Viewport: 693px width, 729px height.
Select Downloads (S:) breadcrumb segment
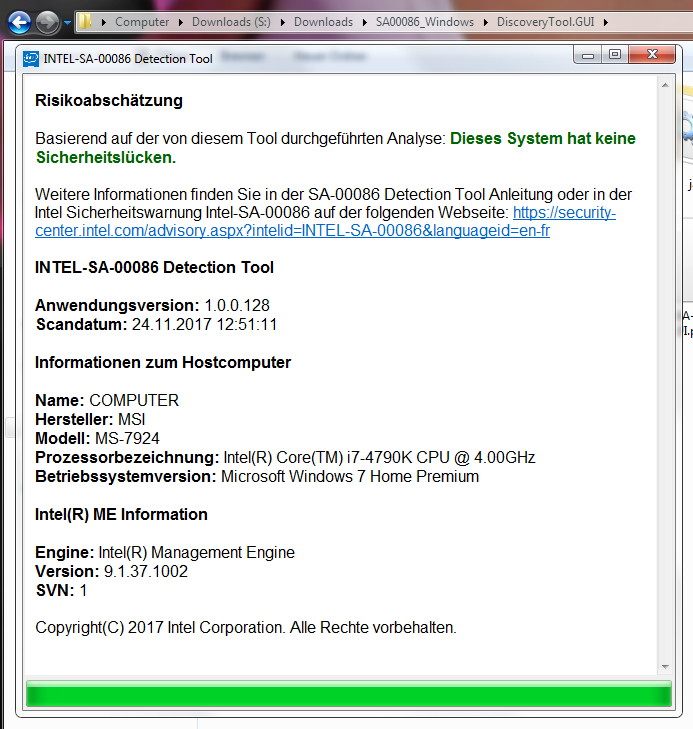[x=231, y=22]
